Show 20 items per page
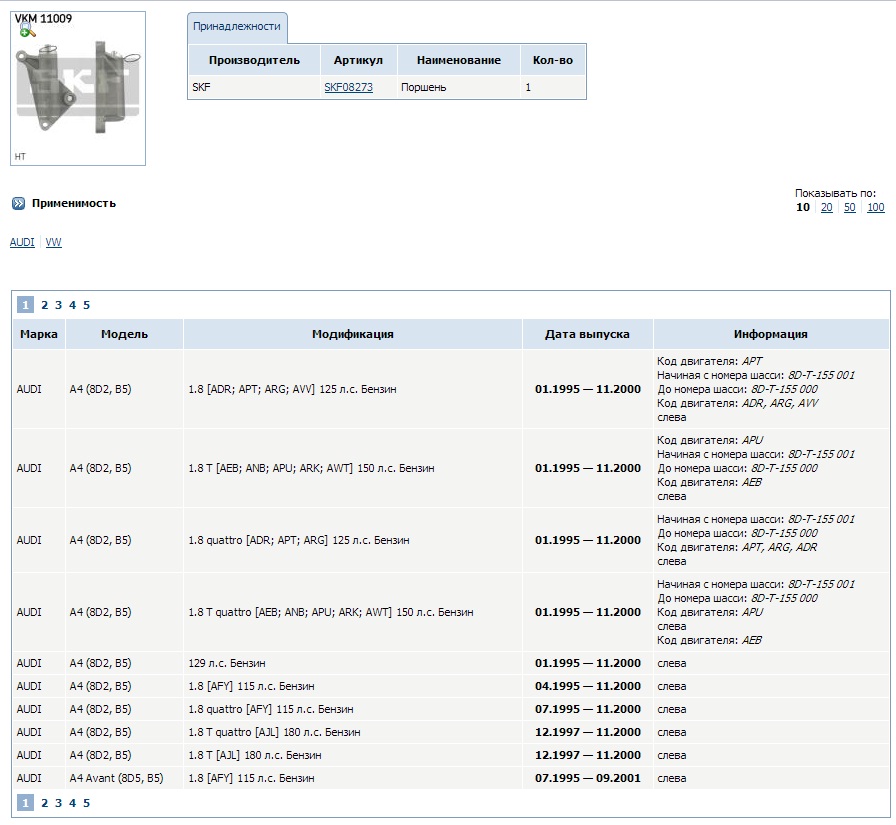 click(x=826, y=207)
